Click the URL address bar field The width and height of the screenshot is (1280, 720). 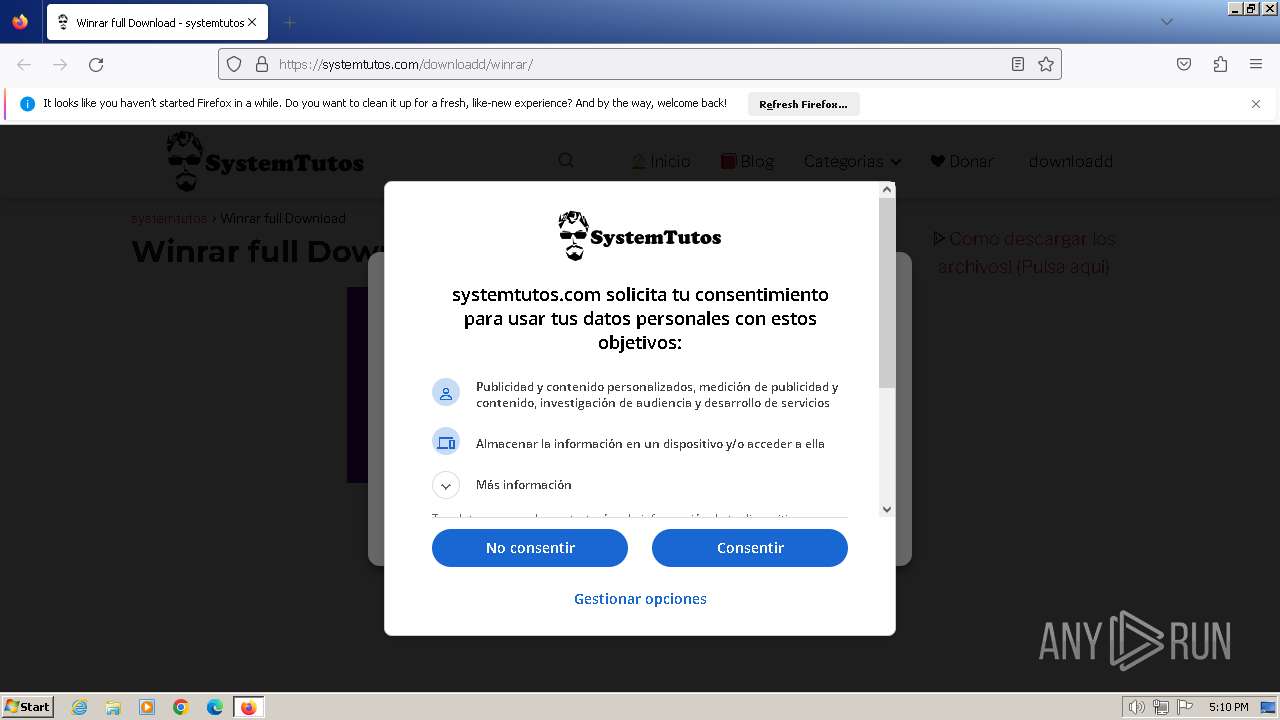coord(640,64)
